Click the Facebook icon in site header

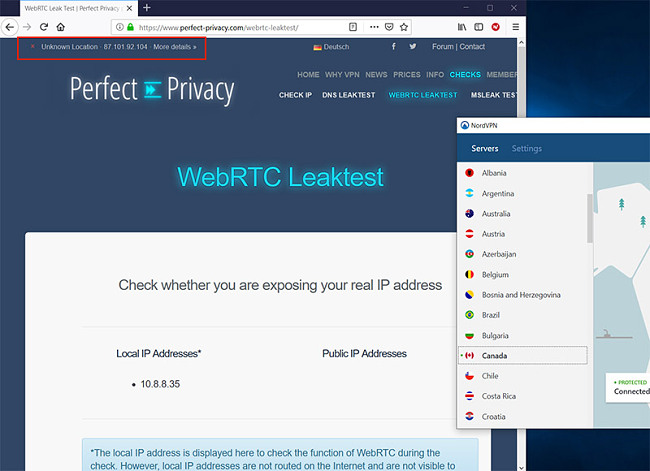(x=394, y=46)
